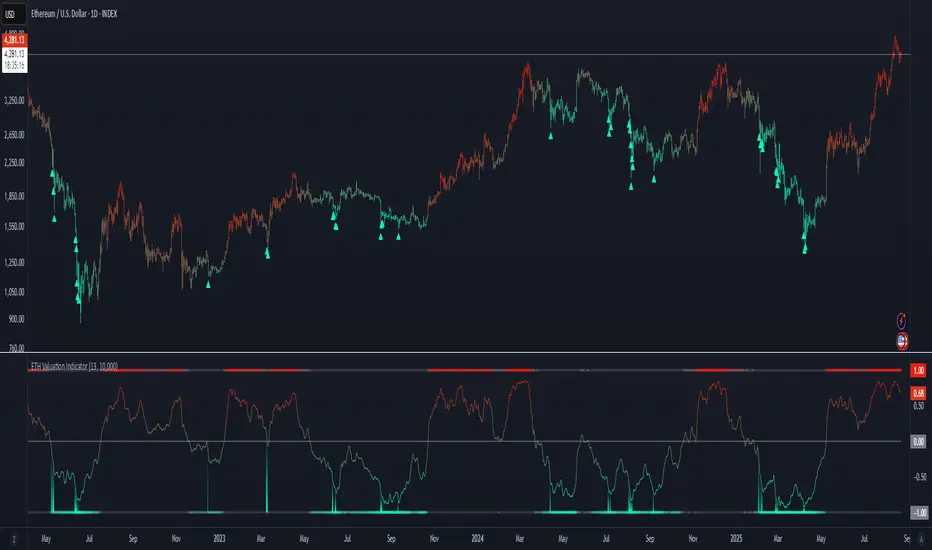The image size is (932, 550).
Task: Click the Ethereum / U.S. Dollar chart title
Action: click(74, 14)
